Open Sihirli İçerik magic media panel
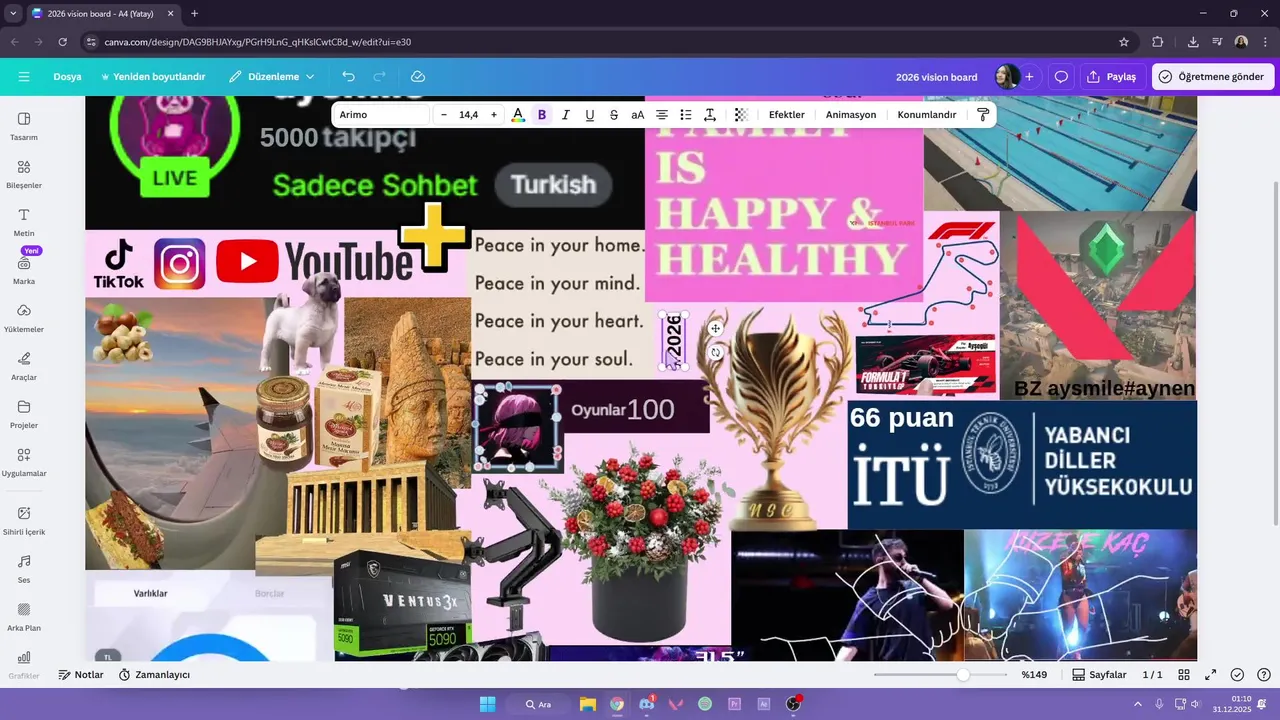The image size is (1280, 720). tap(24, 520)
